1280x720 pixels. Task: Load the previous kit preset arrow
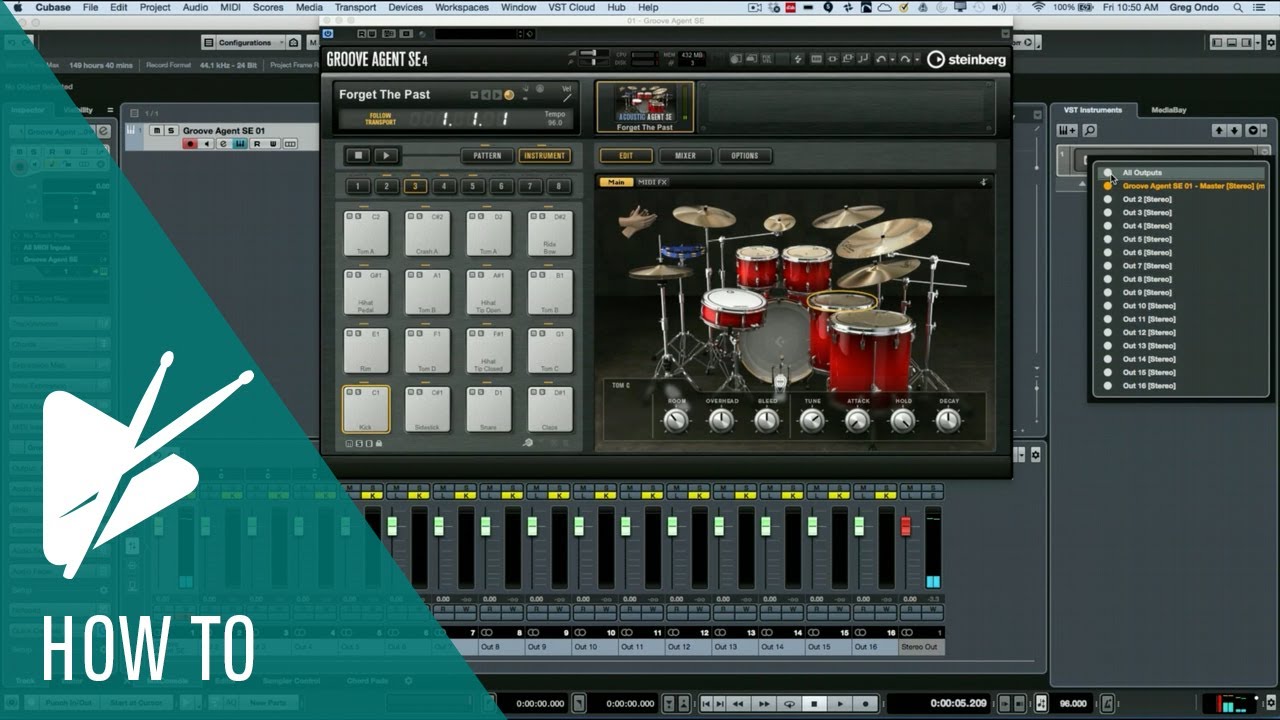point(486,95)
